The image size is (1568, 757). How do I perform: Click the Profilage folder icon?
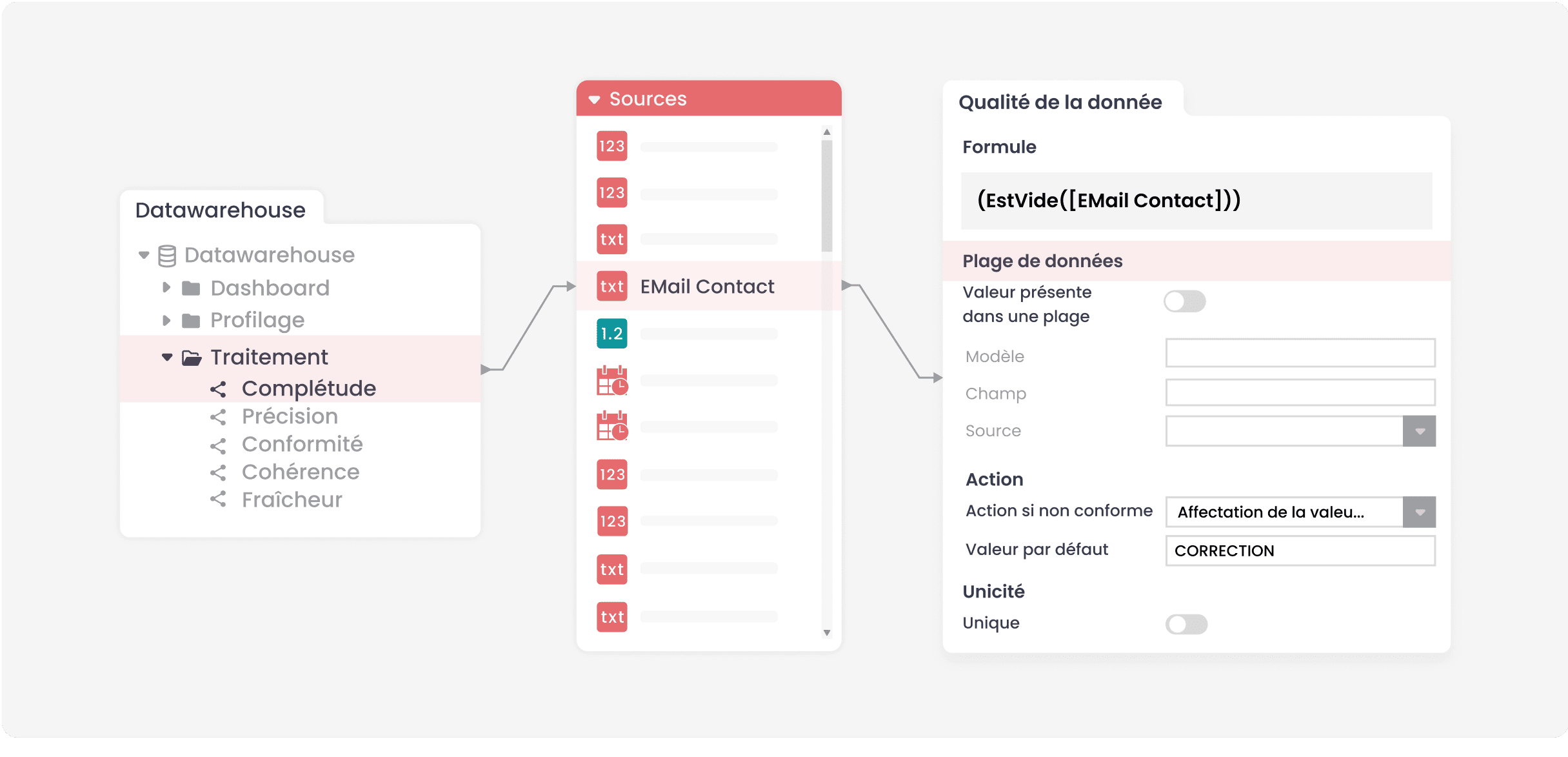coord(191,320)
